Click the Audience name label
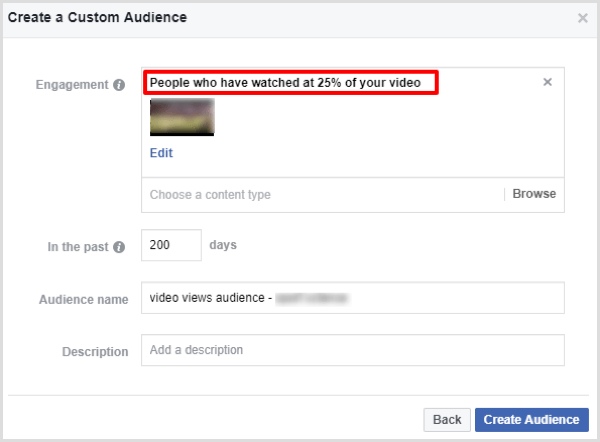This screenshot has width=600, height=442. click(x=84, y=300)
